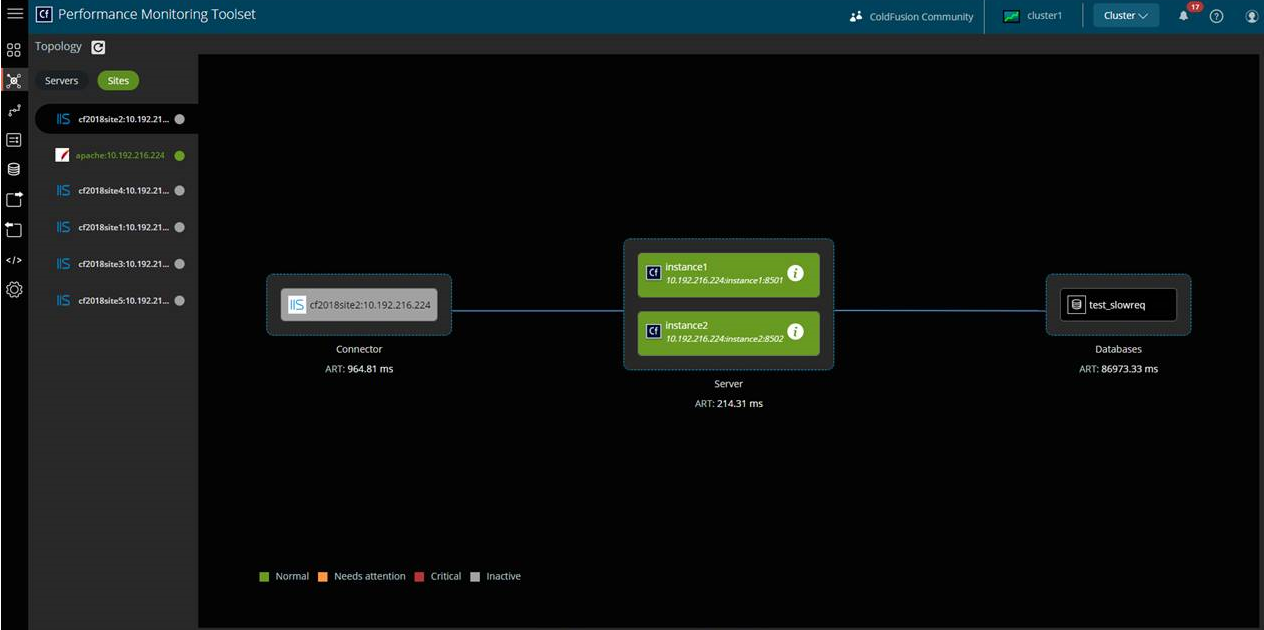
Task: Open the user profile icon
Action: coord(1252,16)
